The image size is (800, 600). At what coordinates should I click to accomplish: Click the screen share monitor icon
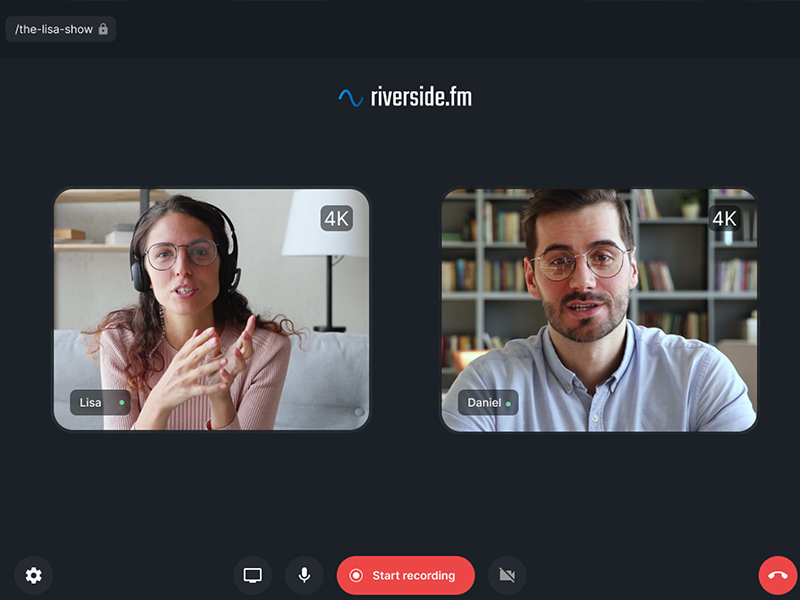[x=253, y=575]
